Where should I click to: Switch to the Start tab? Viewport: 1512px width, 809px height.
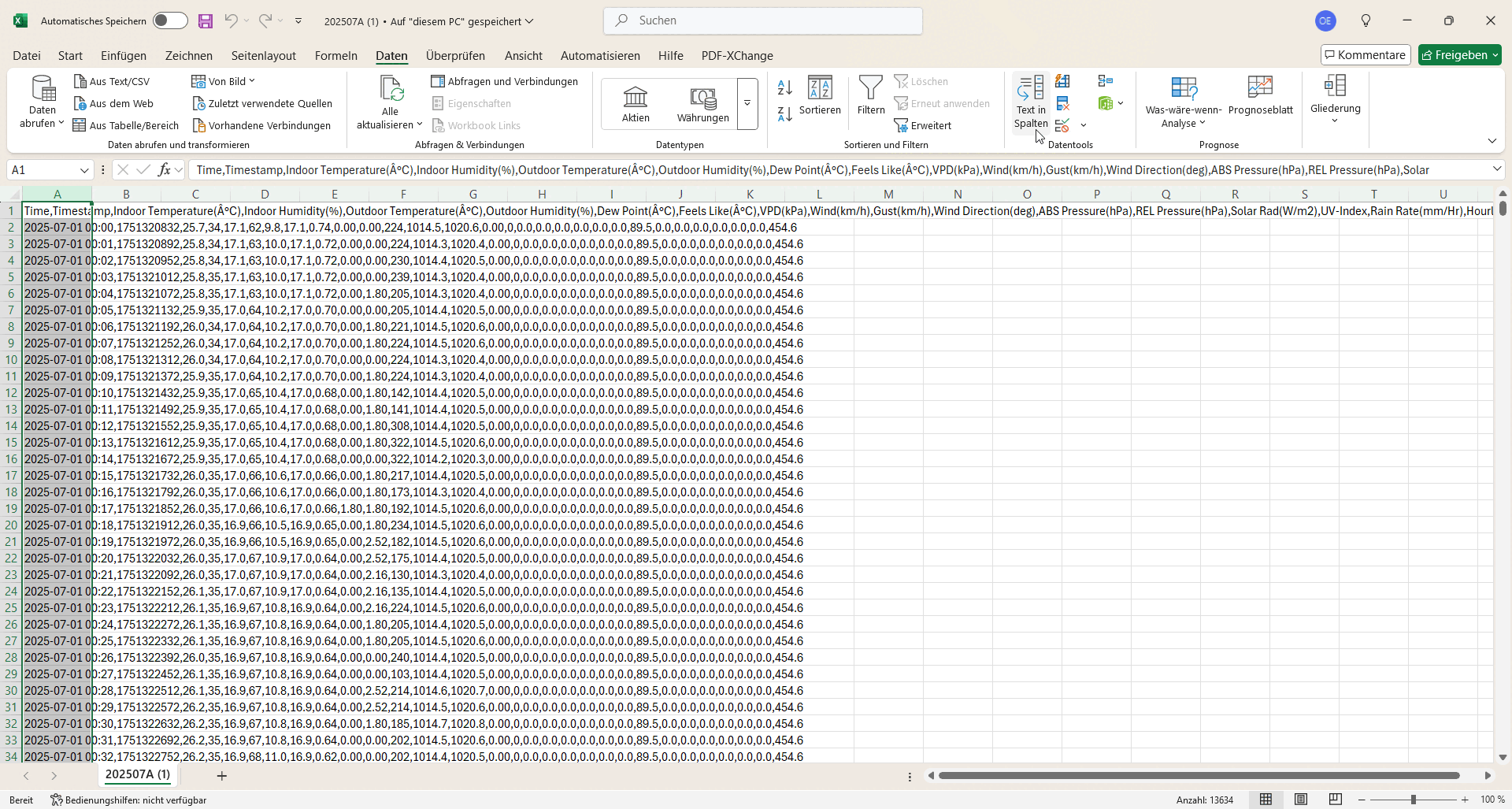pyautogui.click(x=70, y=56)
